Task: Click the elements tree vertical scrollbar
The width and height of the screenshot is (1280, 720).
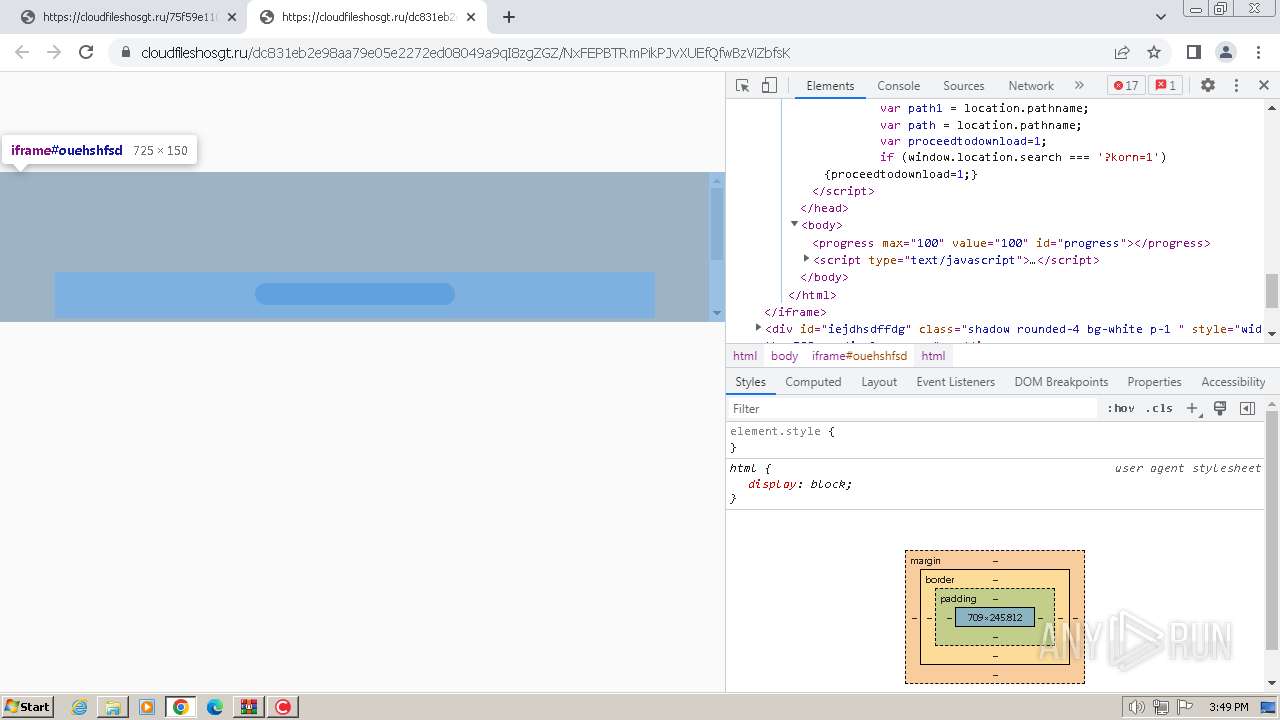Action: tap(1272, 291)
